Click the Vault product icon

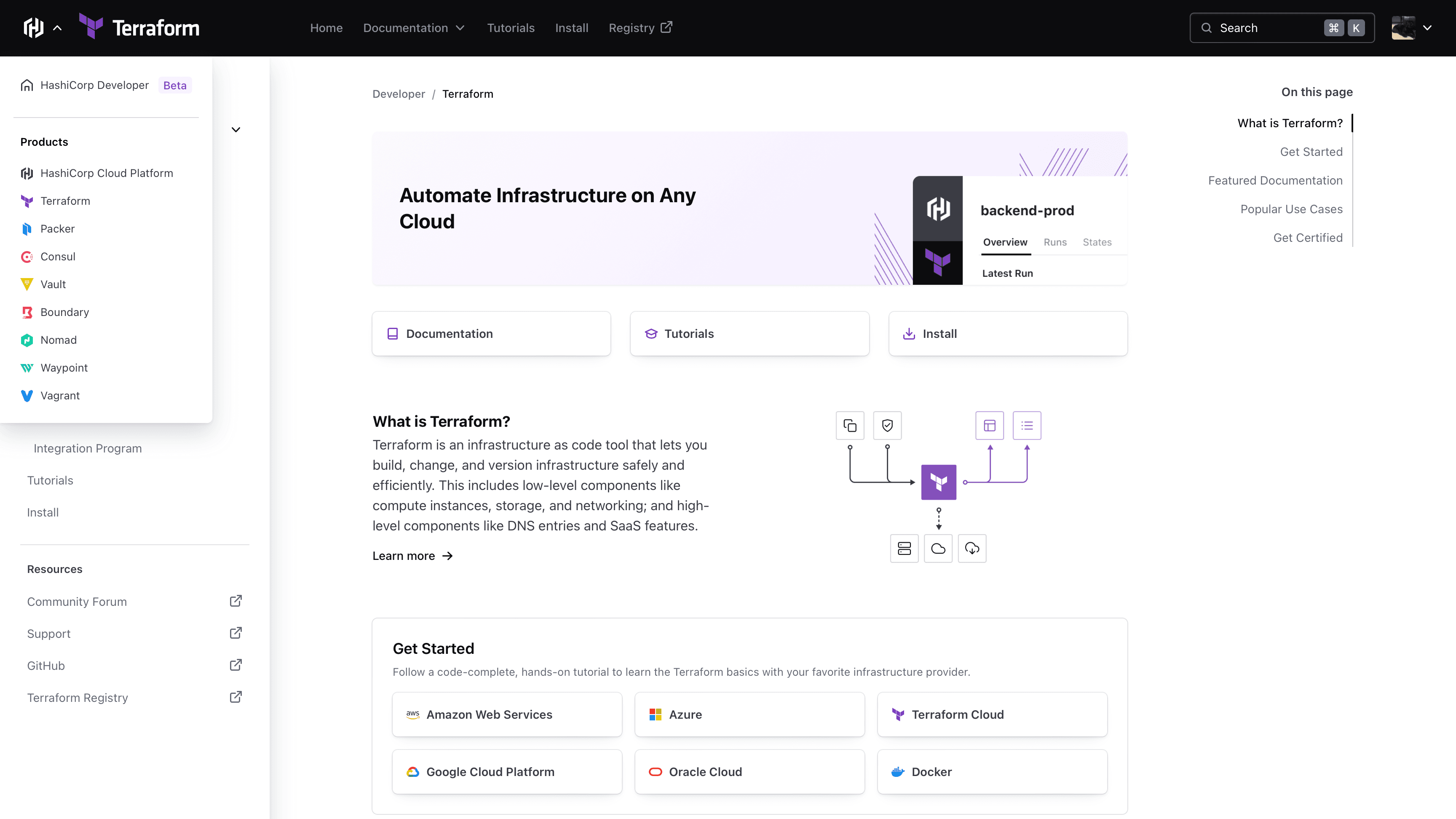pyautogui.click(x=27, y=284)
